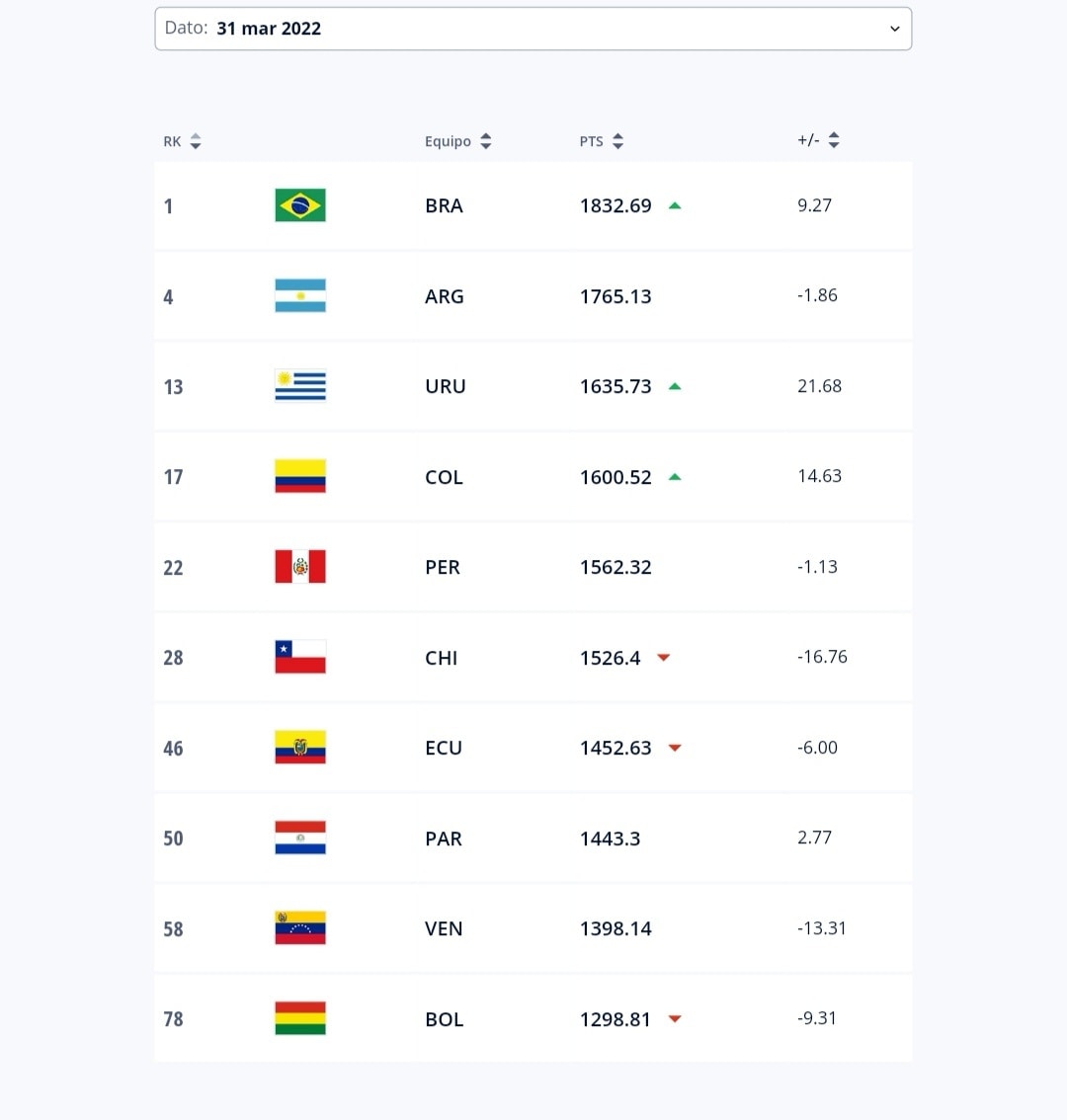Click the Bolivia flag icon
1067x1120 pixels.
click(300, 1019)
